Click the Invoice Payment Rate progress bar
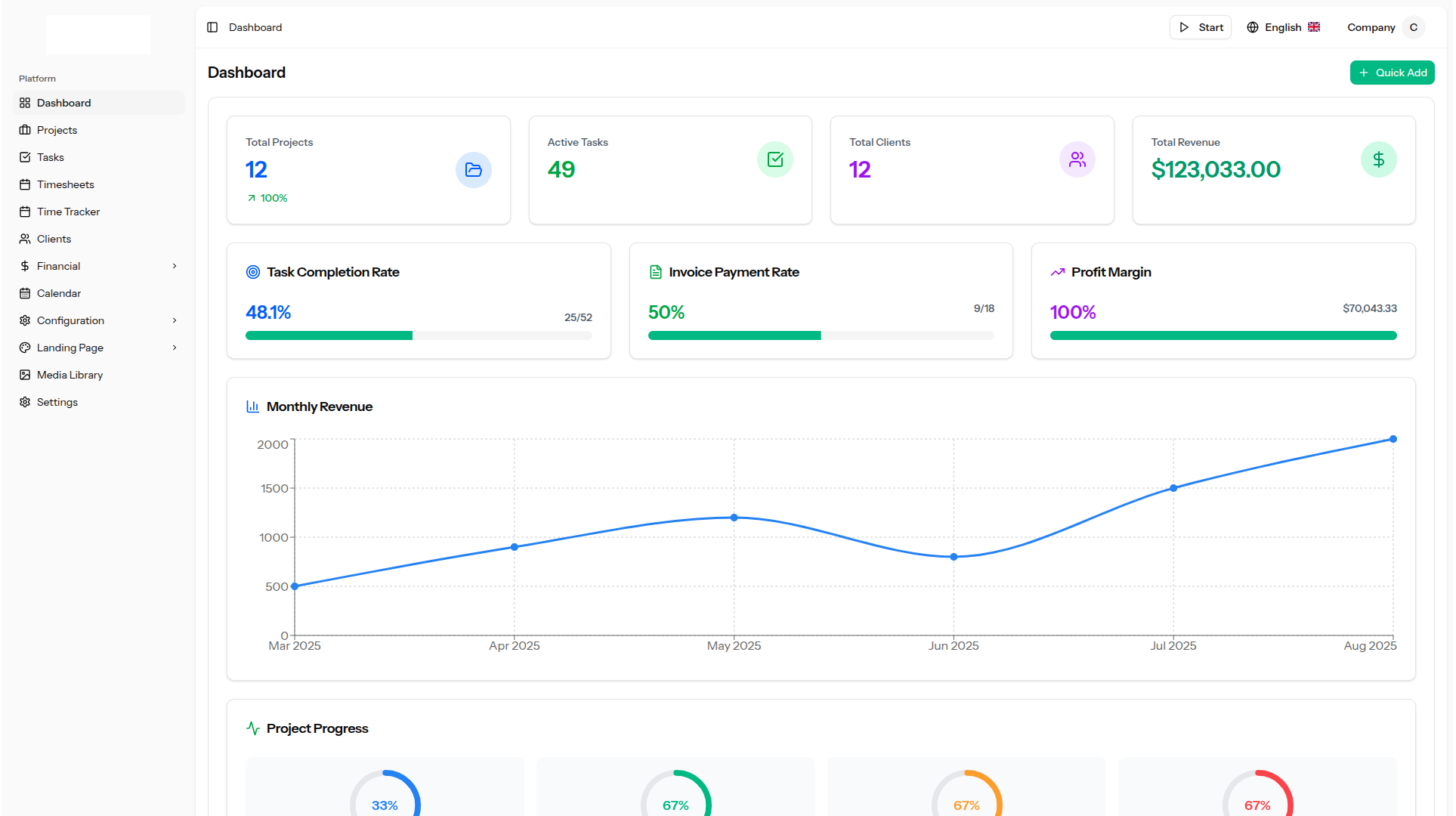This screenshot has width=1456, height=816. pos(821,335)
